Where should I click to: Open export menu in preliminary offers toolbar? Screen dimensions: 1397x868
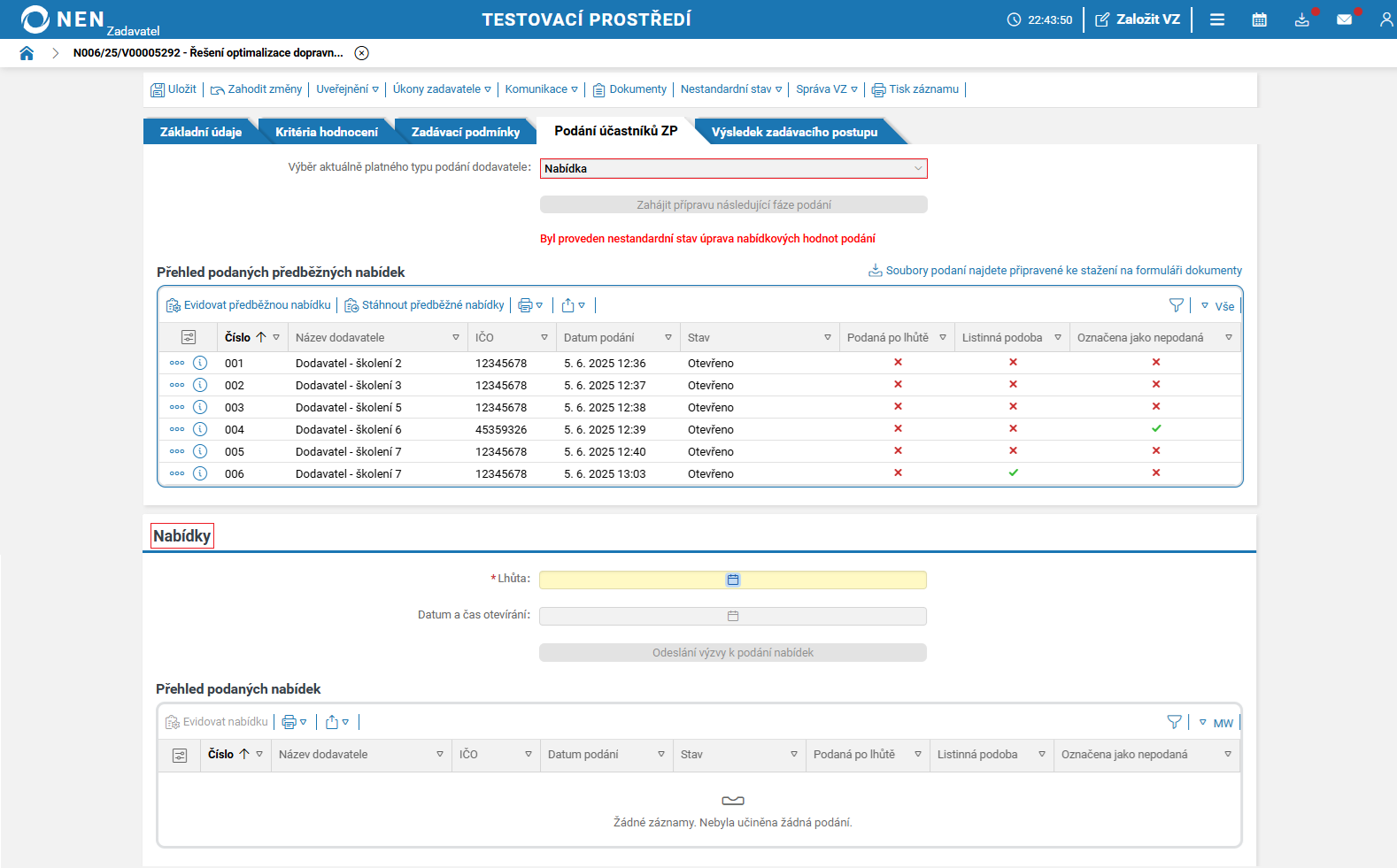[x=574, y=305]
